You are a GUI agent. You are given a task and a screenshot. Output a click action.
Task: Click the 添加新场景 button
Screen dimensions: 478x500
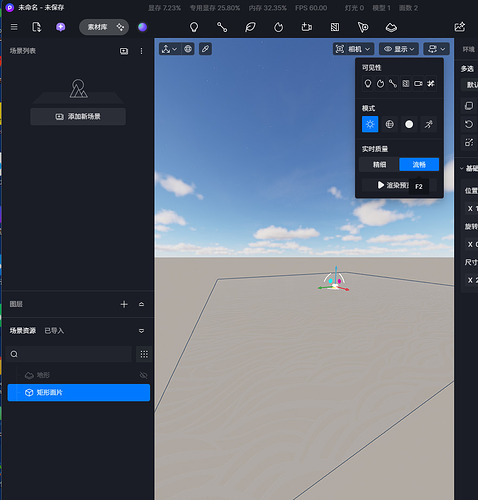point(78,116)
